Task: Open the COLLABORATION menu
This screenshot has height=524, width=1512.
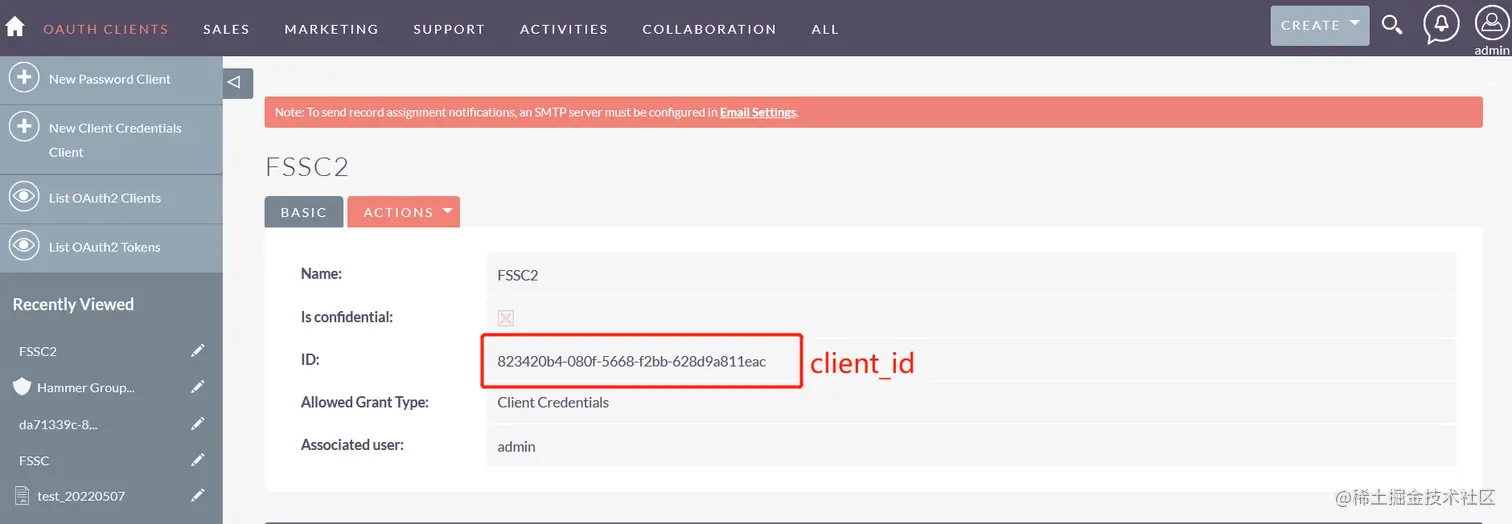Action: pos(709,29)
